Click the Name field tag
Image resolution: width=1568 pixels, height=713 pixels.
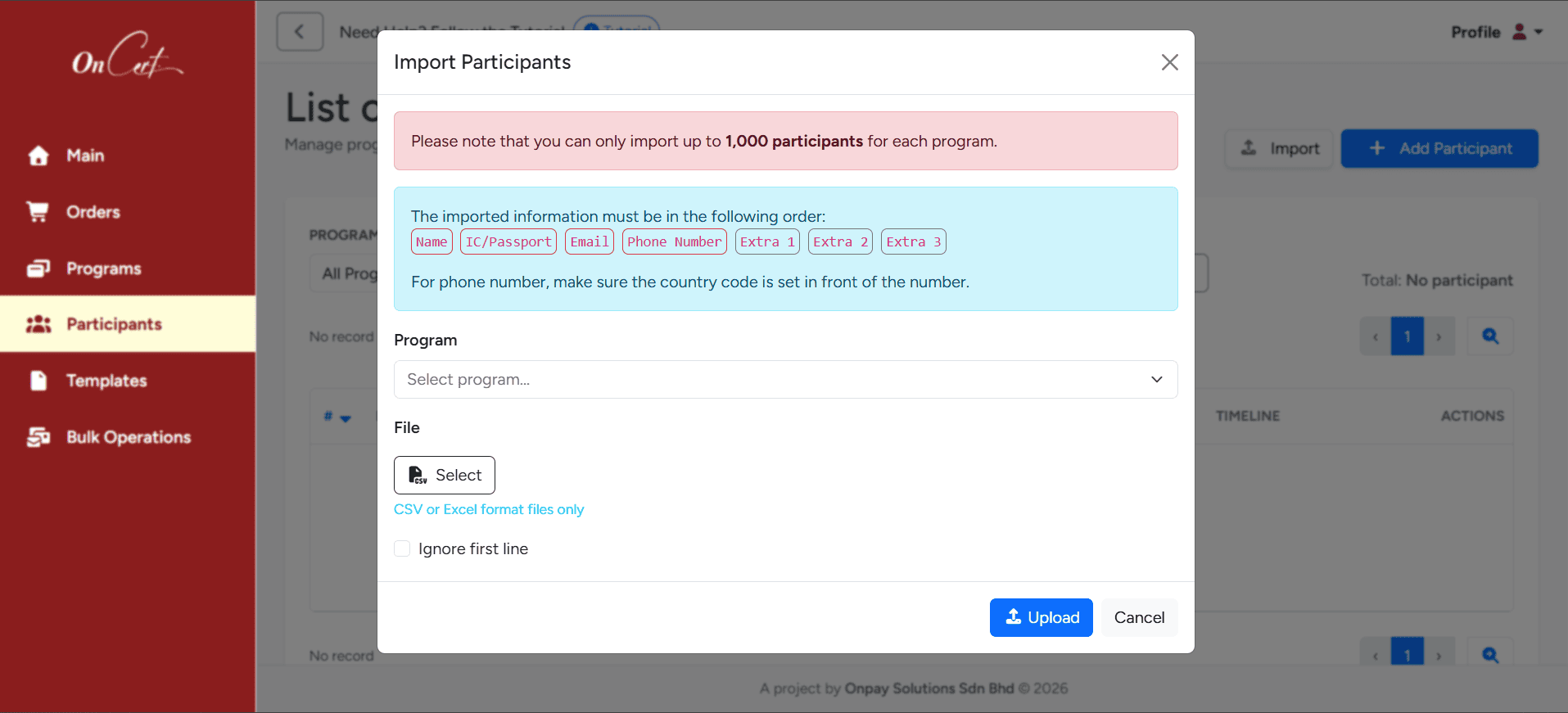click(432, 241)
